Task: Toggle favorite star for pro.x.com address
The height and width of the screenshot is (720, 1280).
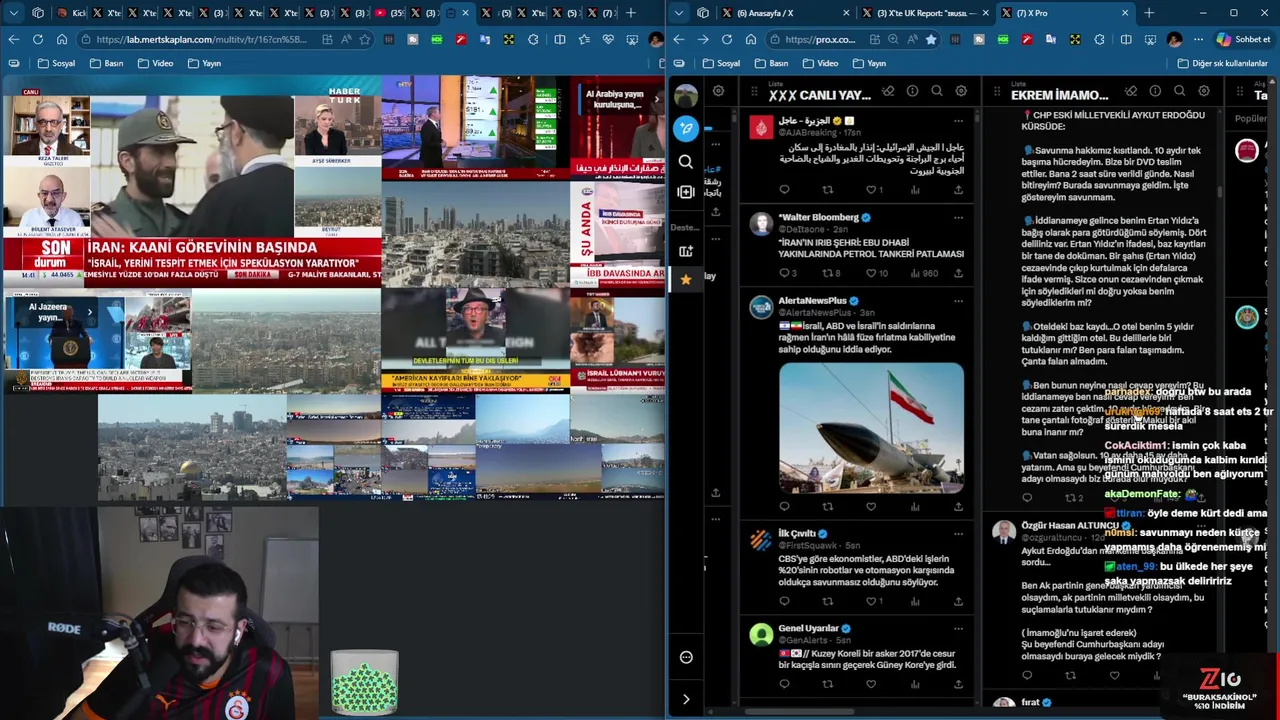Action: coord(931,39)
